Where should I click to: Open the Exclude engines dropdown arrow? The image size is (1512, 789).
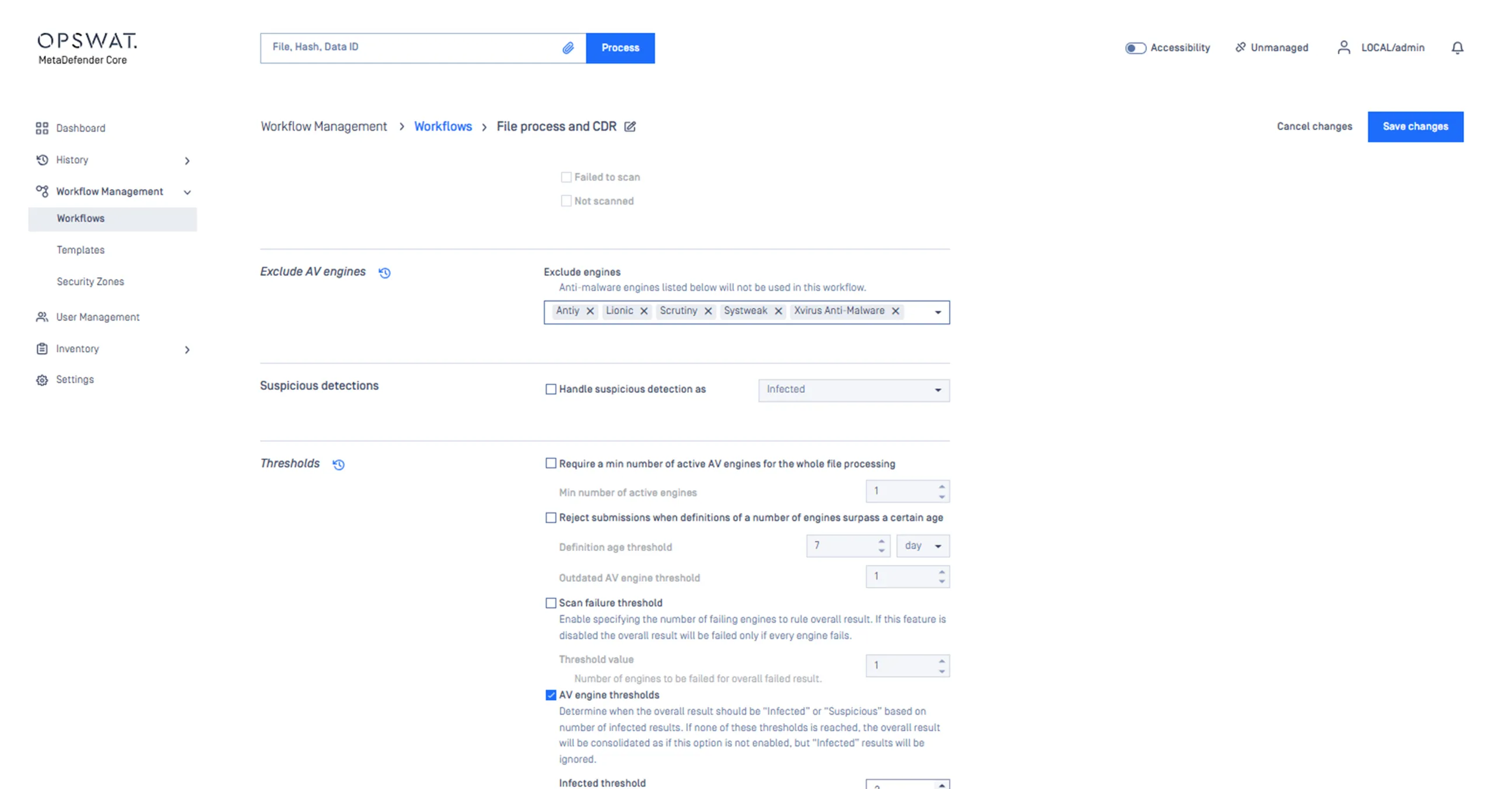click(937, 312)
